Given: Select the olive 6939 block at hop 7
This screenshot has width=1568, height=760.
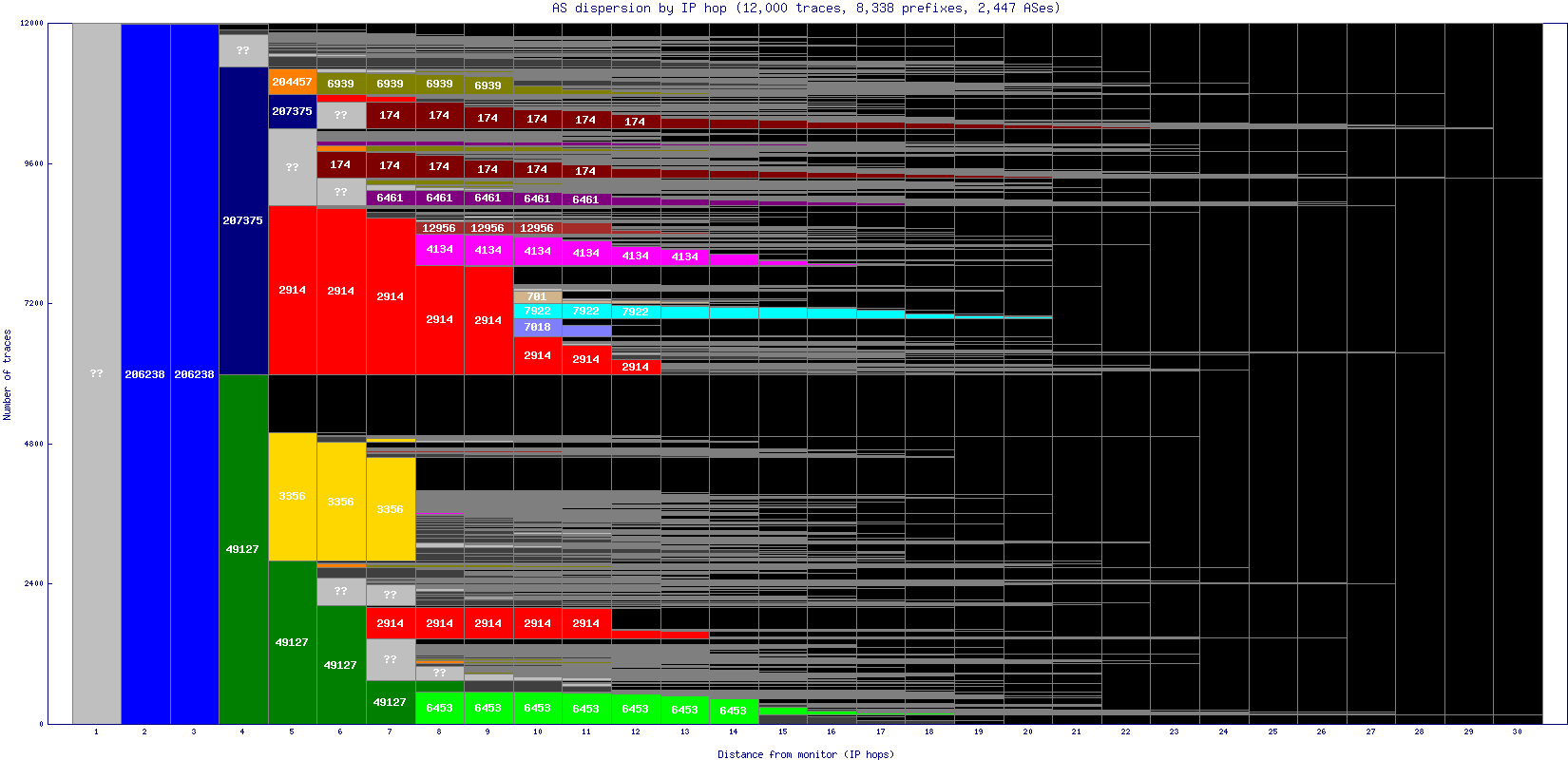Looking at the screenshot, I should click(391, 84).
